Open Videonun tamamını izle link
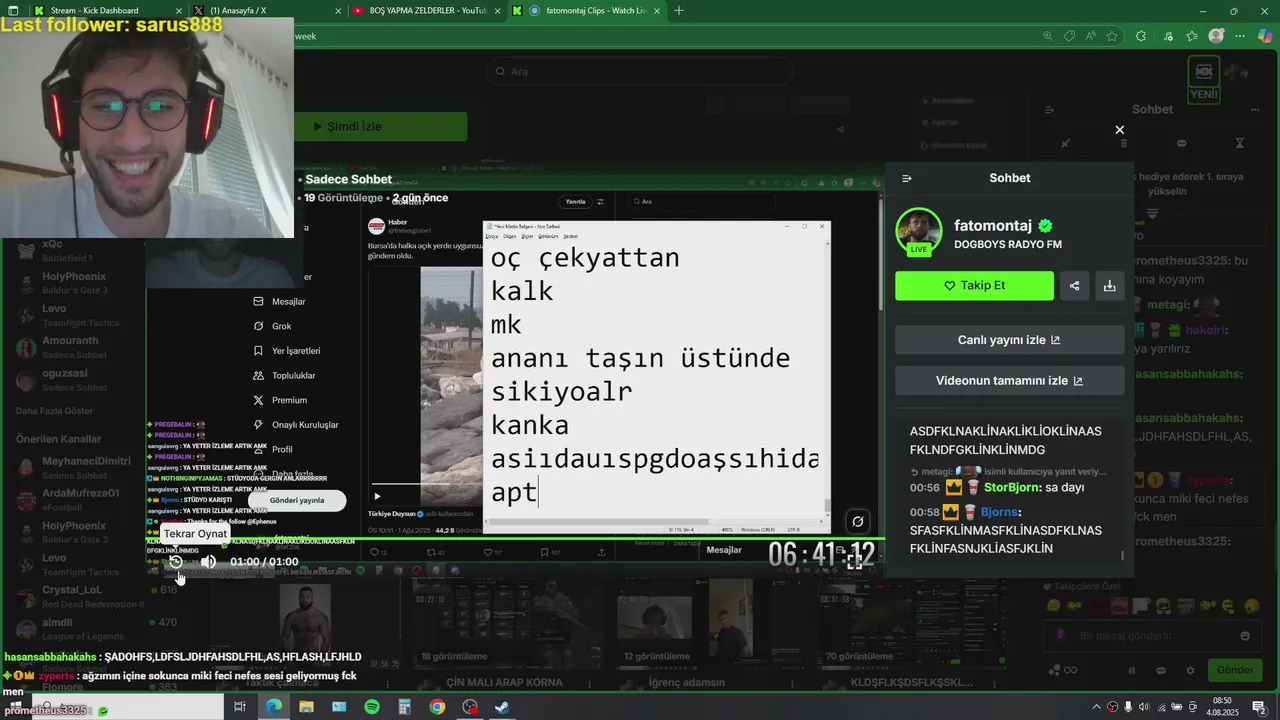 [x=1009, y=381]
